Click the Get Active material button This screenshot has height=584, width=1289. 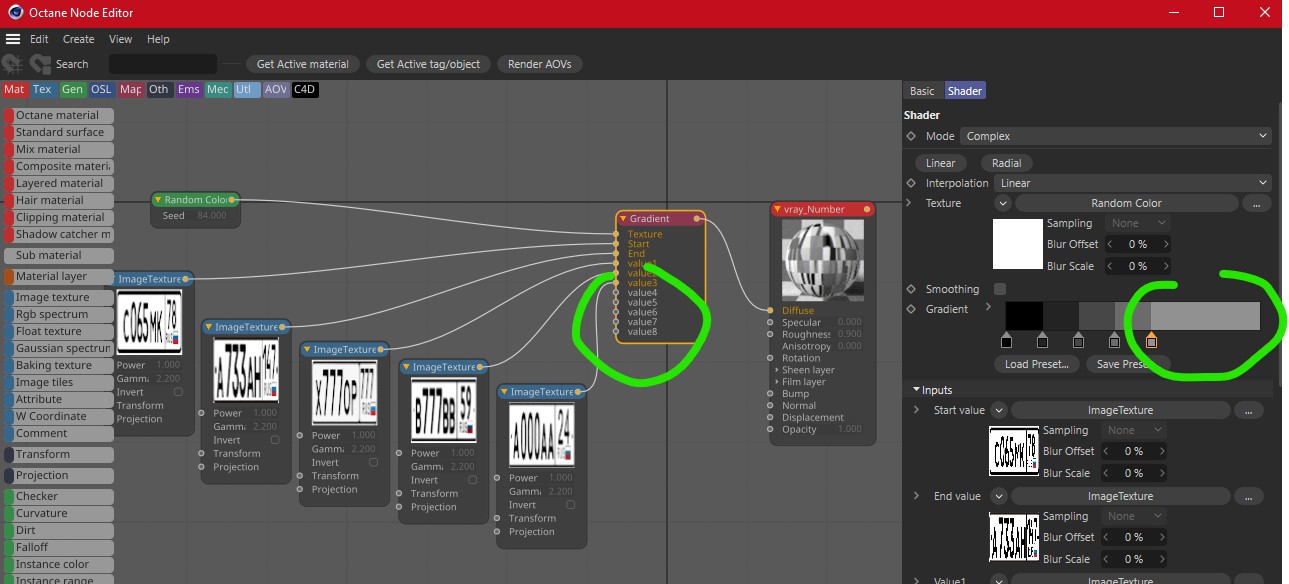tap(303, 64)
